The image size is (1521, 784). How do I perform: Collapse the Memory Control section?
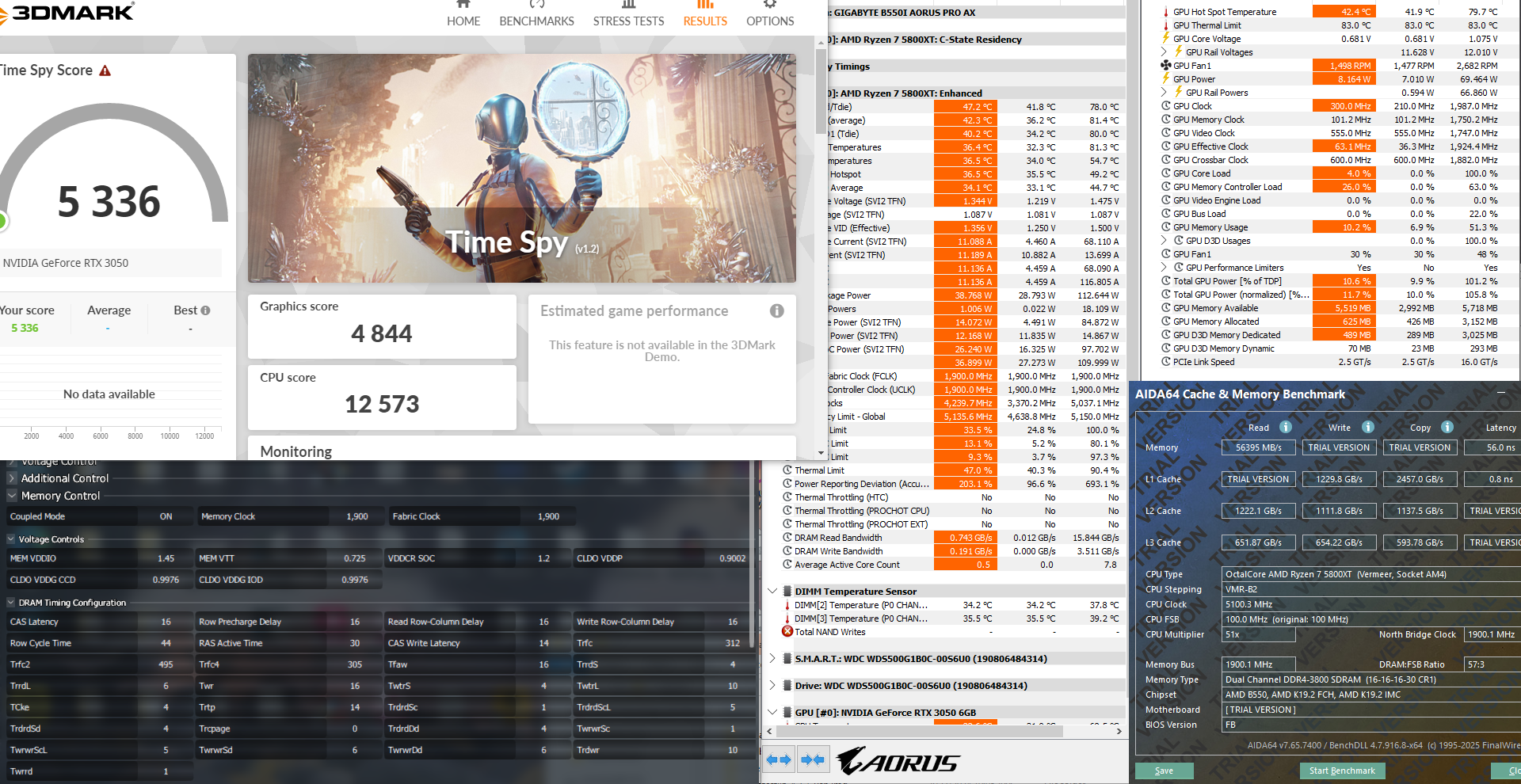[12, 496]
